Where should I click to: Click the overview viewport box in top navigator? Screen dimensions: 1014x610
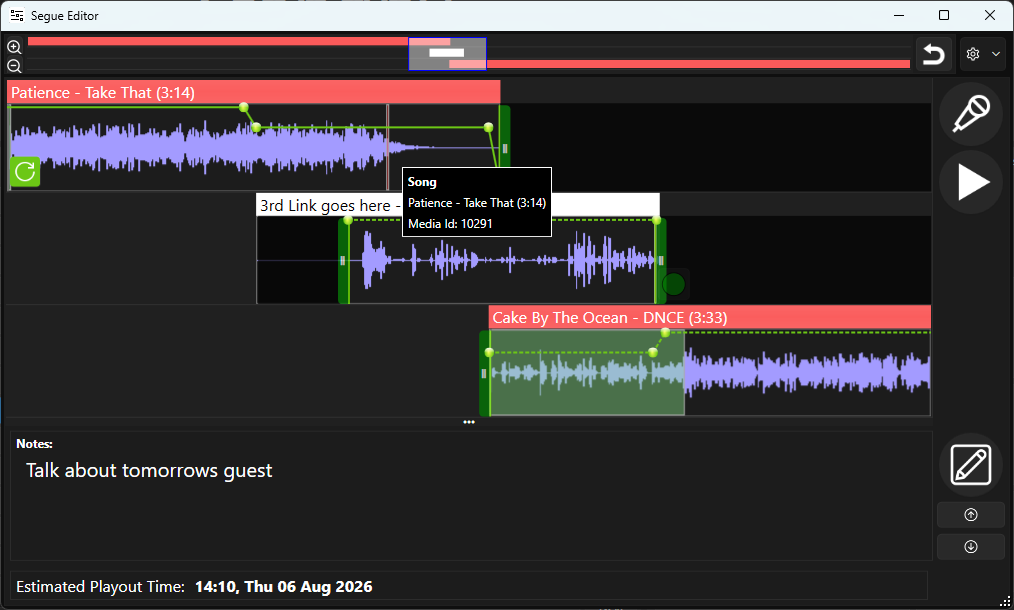447,53
